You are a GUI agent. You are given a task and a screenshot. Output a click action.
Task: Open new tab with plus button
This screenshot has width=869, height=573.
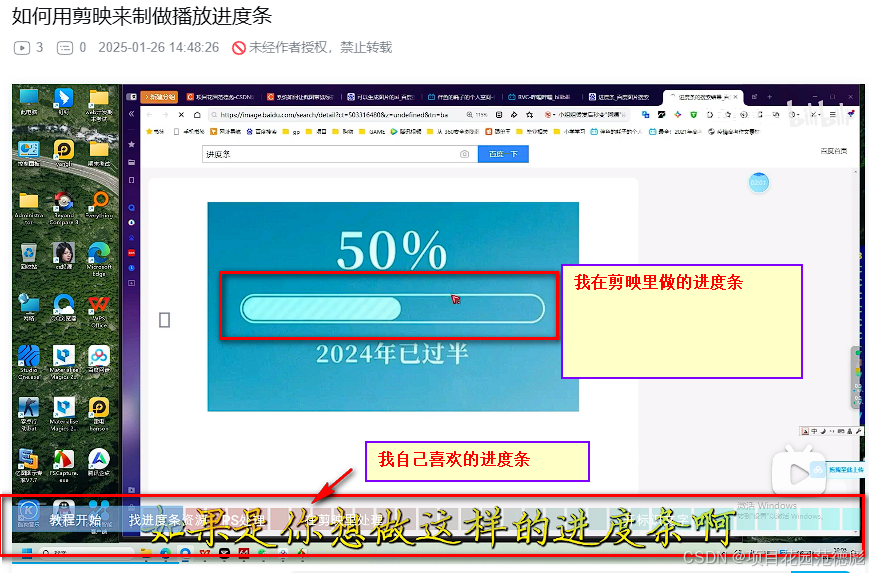tap(769, 96)
